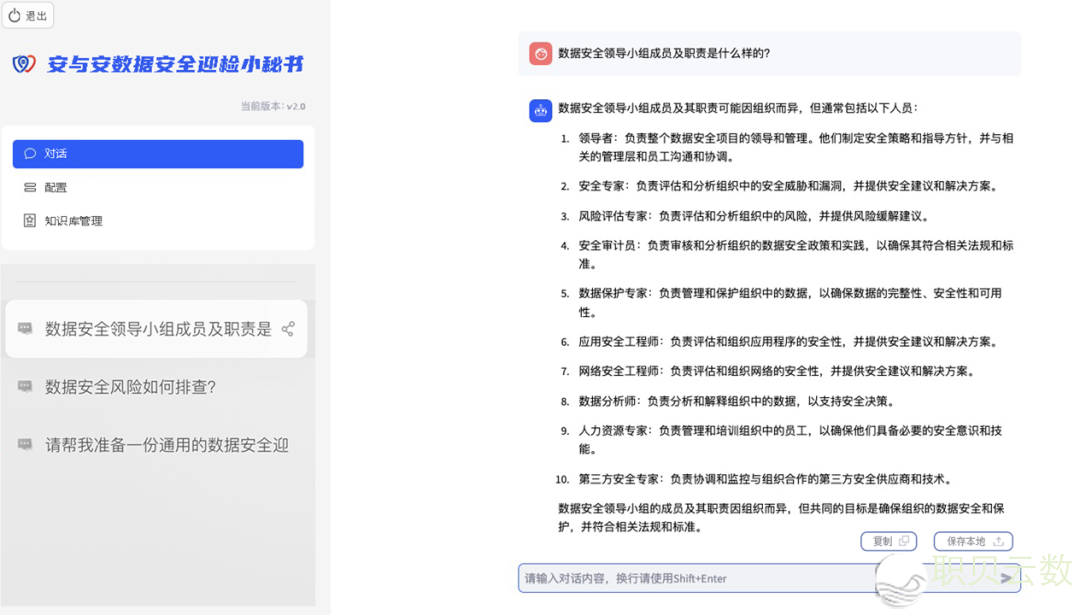Select the 数据安全领导小组成员及职责是 conversation
This screenshot has height=615, width=1080.
point(157,329)
